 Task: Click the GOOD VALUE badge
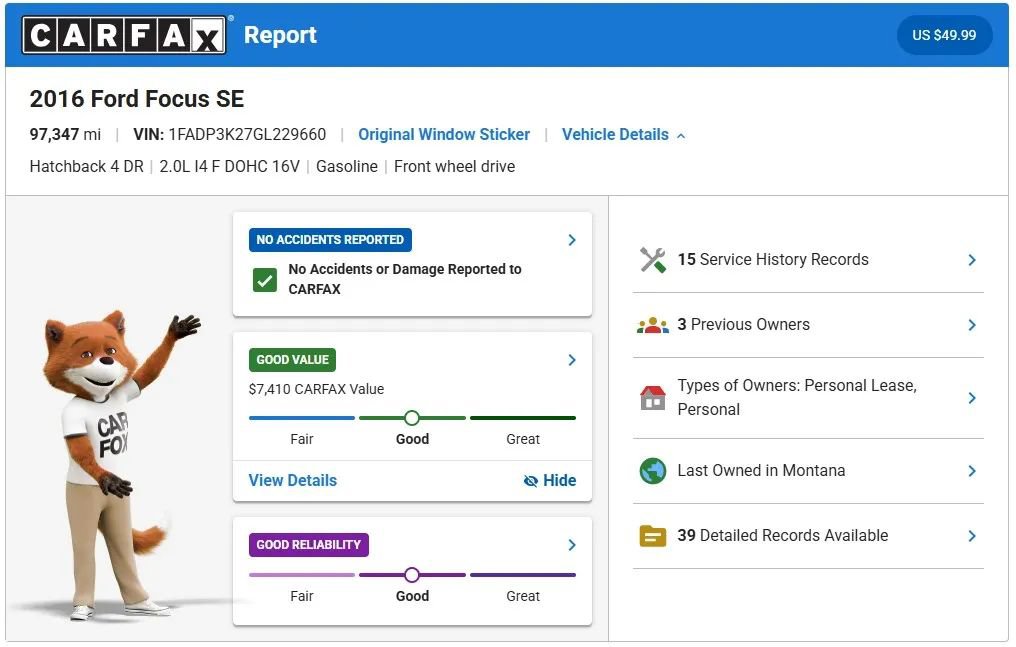[x=292, y=360]
